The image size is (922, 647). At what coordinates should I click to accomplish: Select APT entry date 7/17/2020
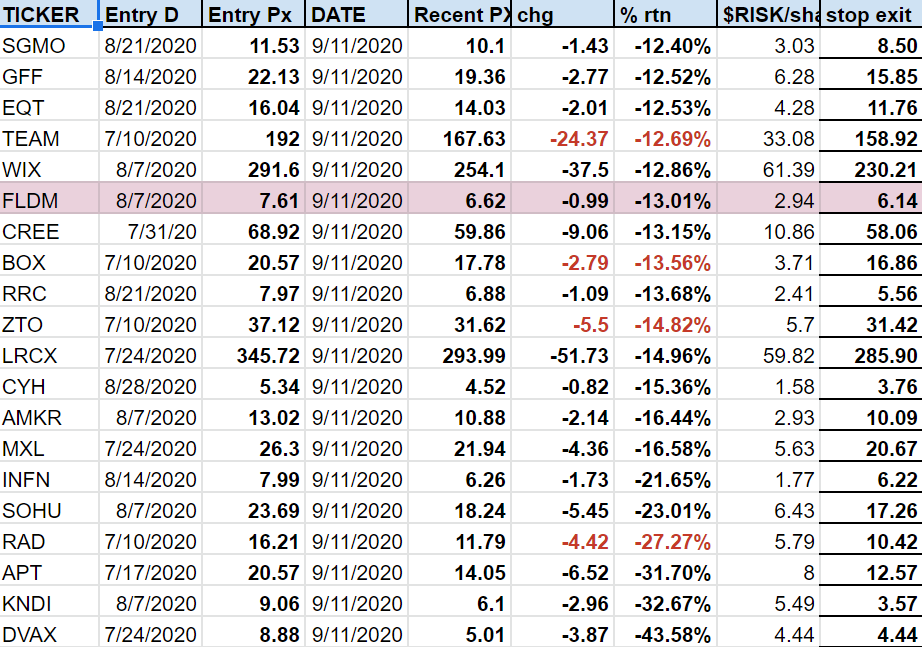151,573
